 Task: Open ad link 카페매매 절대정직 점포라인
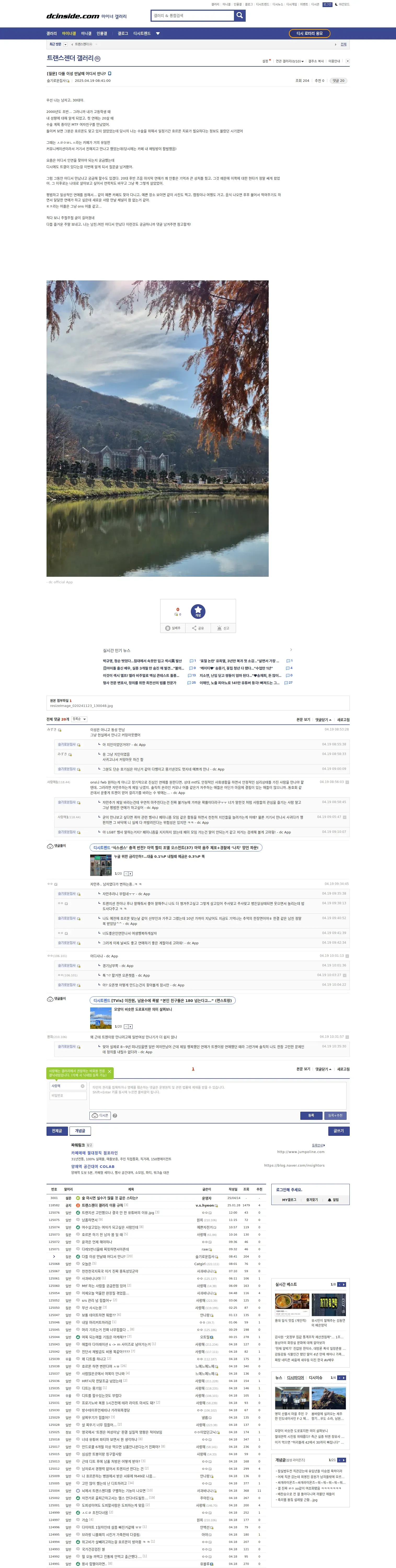click(94, 1153)
